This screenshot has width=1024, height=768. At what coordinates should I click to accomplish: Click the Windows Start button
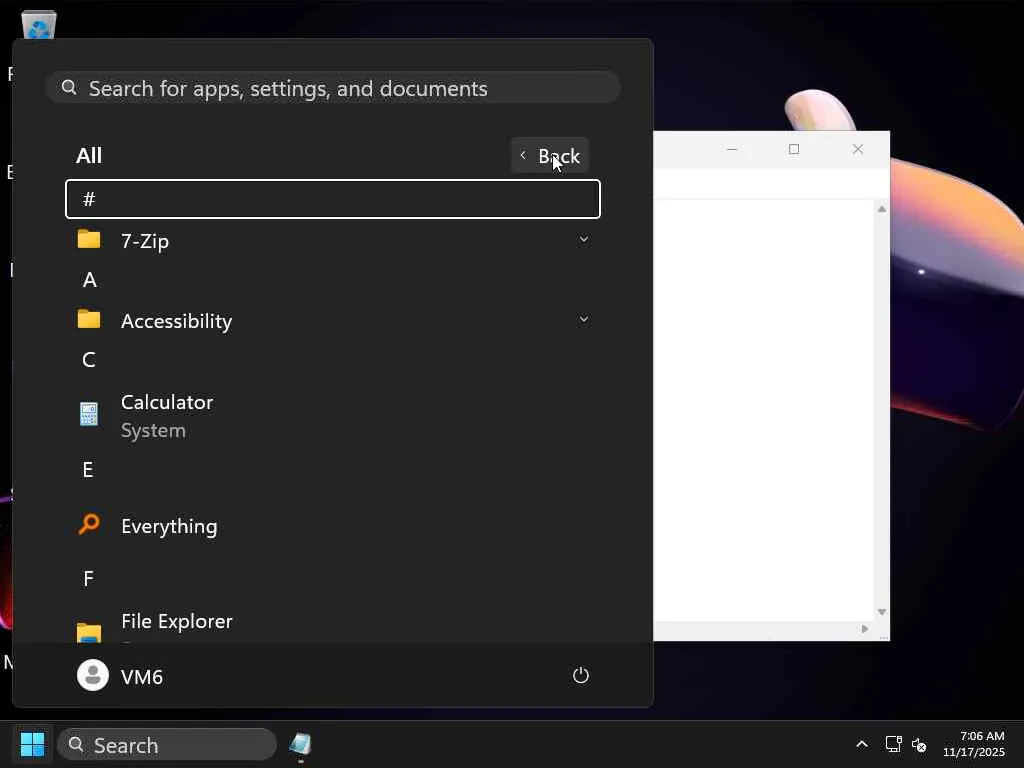(x=33, y=744)
